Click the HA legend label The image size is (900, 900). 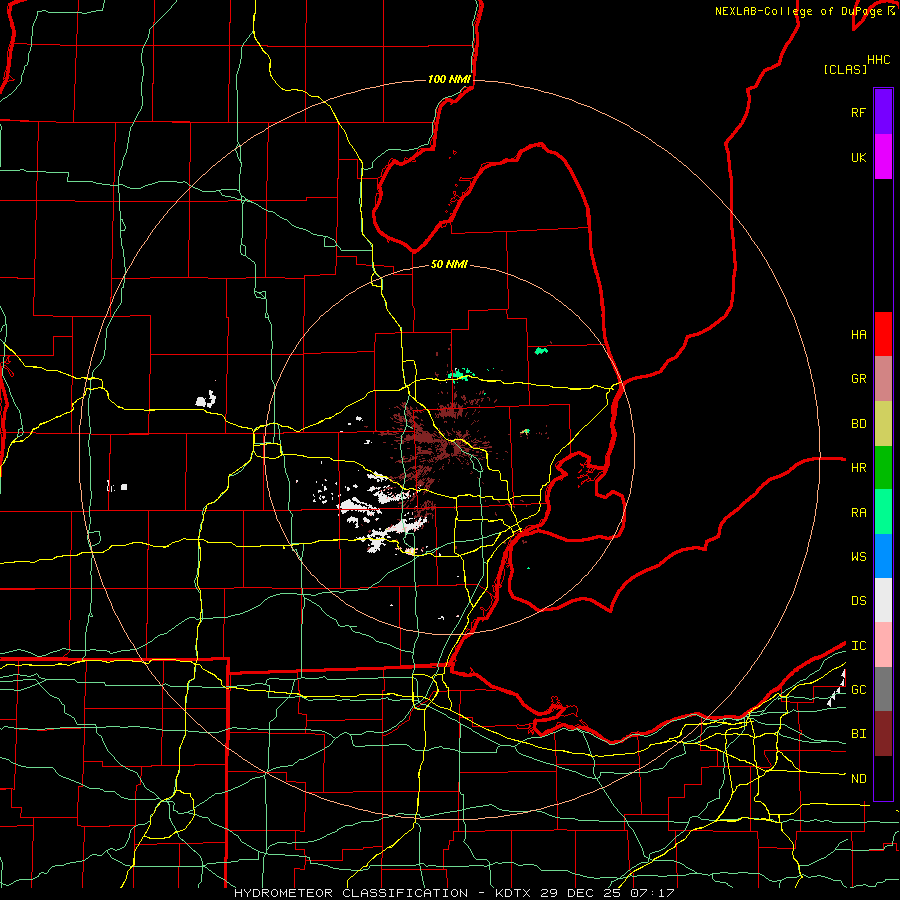click(x=858, y=334)
